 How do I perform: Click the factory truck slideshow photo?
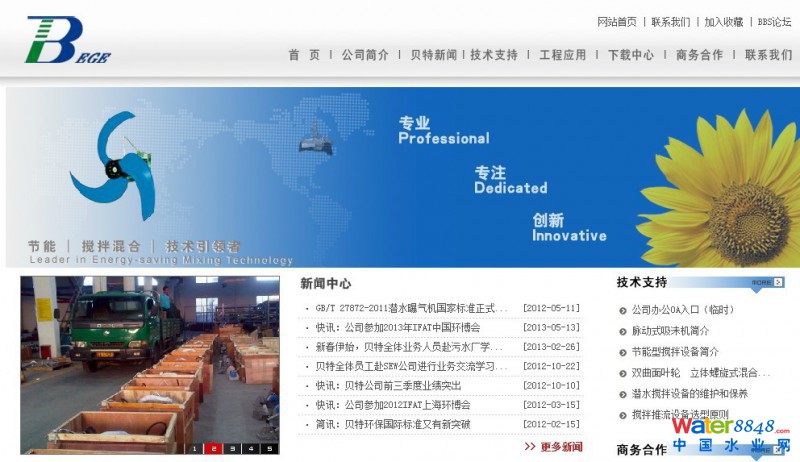[x=150, y=360]
